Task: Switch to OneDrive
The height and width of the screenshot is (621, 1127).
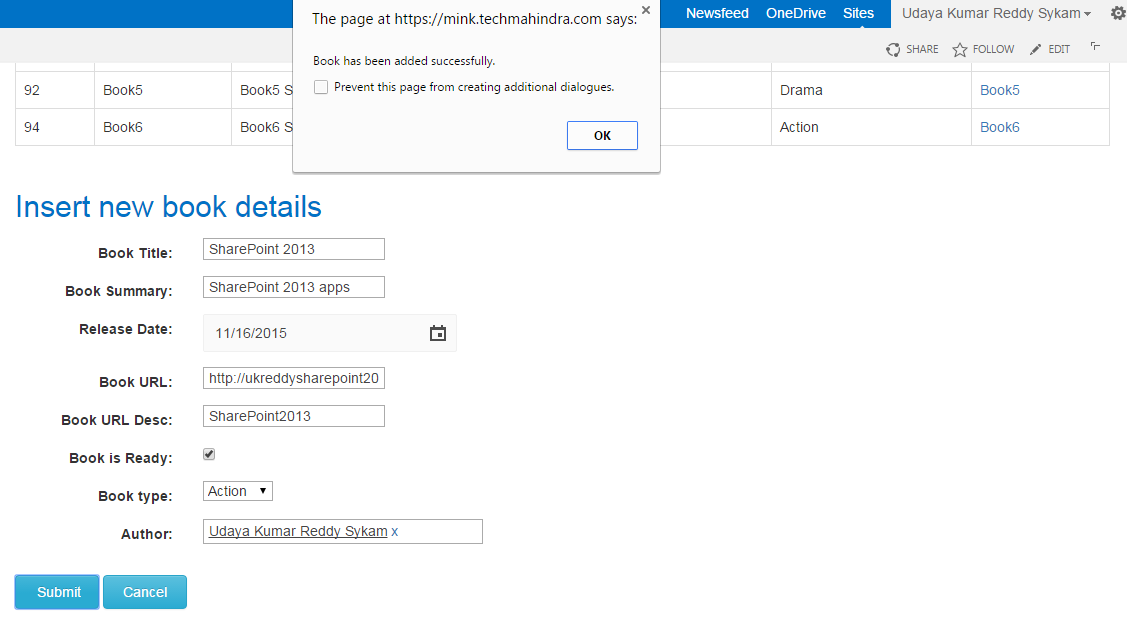Action: tap(796, 13)
